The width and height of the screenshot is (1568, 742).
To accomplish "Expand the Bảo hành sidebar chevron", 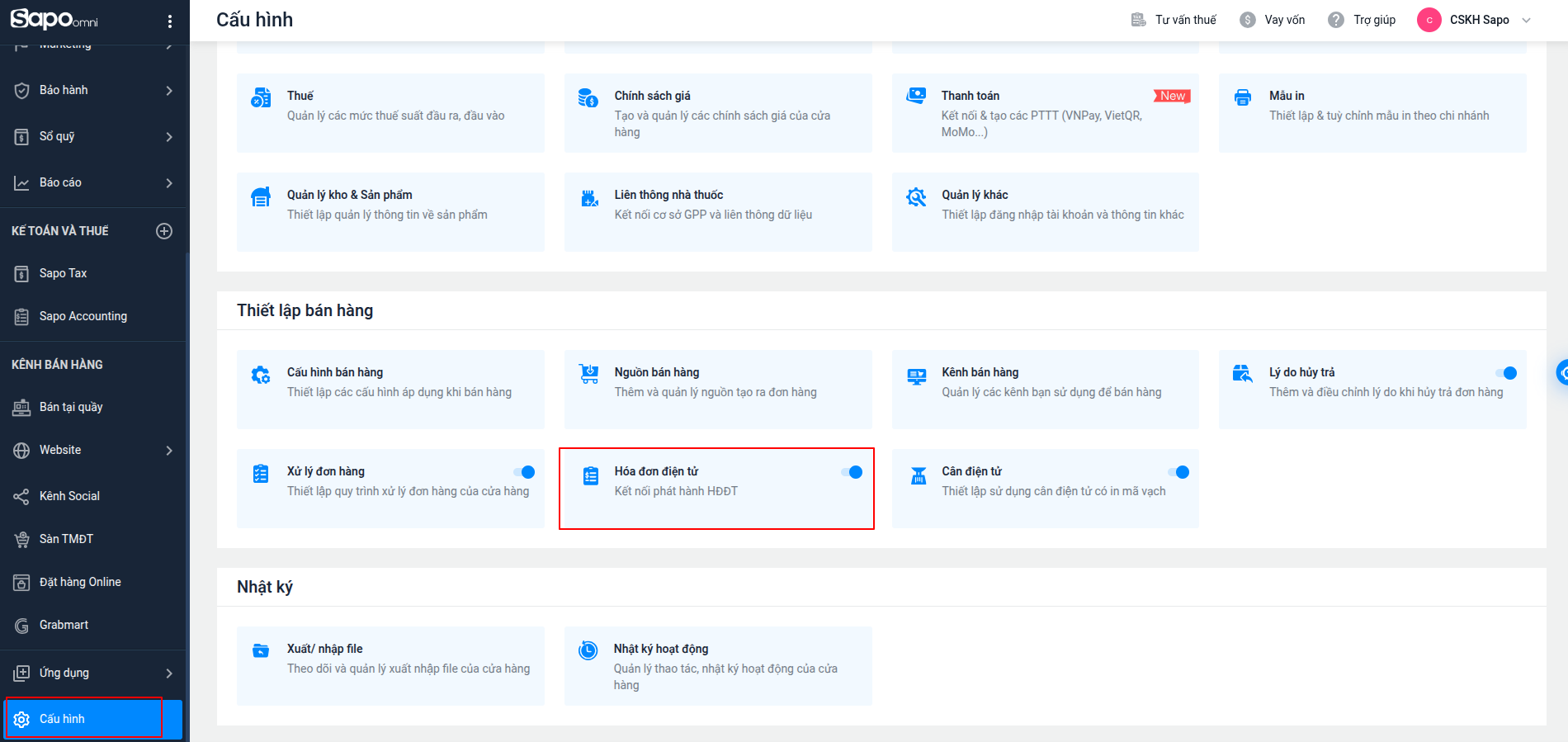I will [x=169, y=91].
